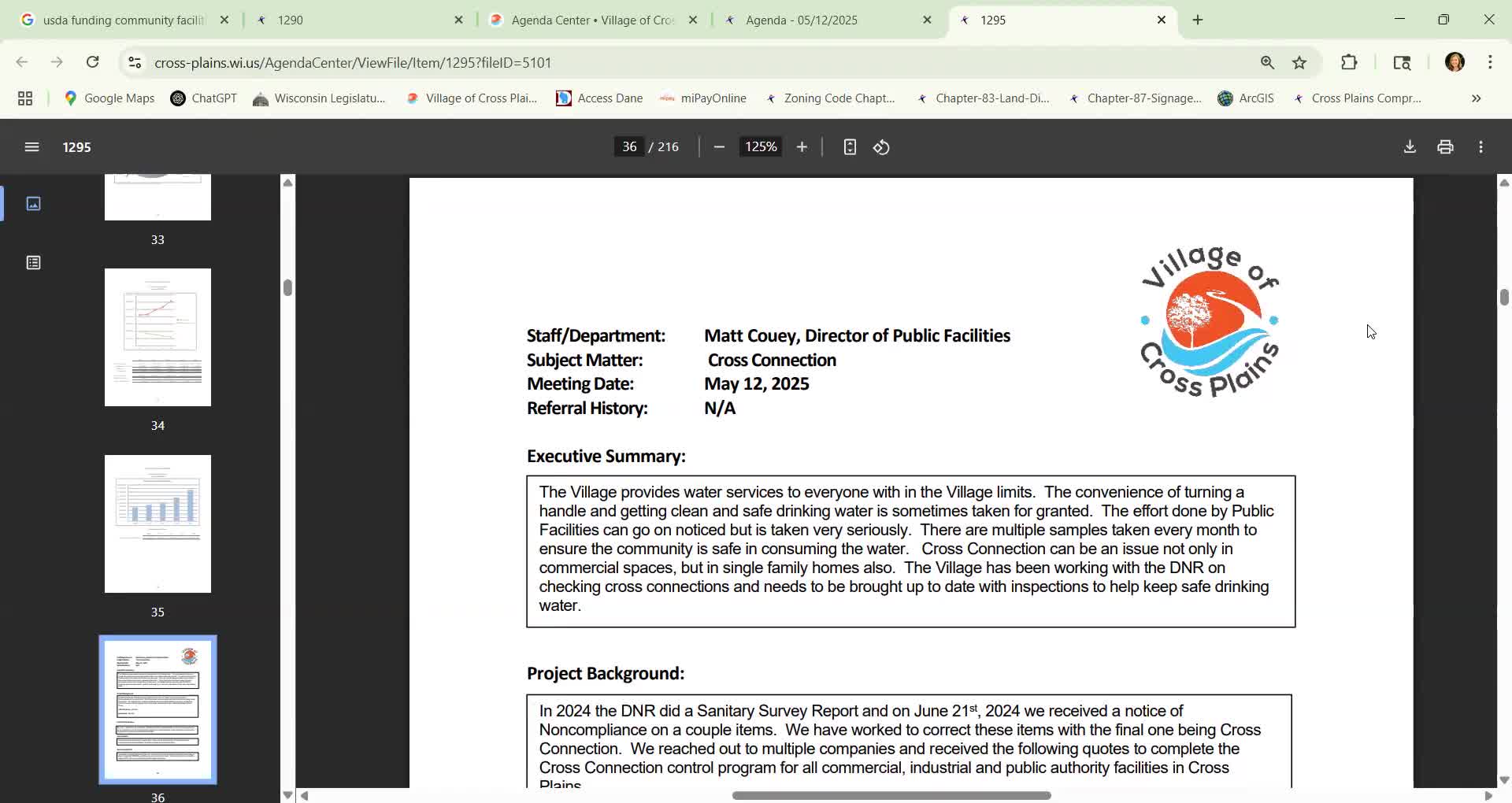Screen dimensions: 1512x803
Task: Click the 'Executive Summary:' heading text
Action: [x=606, y=457]
